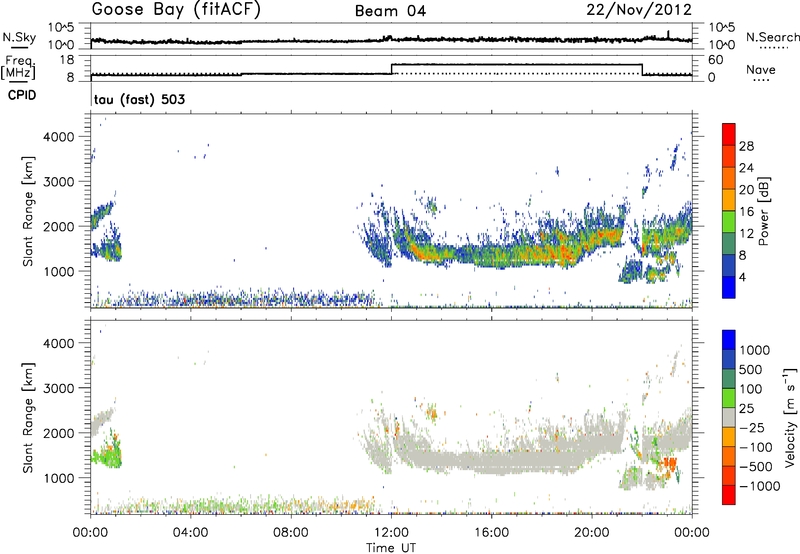
Task: Click the "Beam 04" heading
Action: [x=390, y=11]
